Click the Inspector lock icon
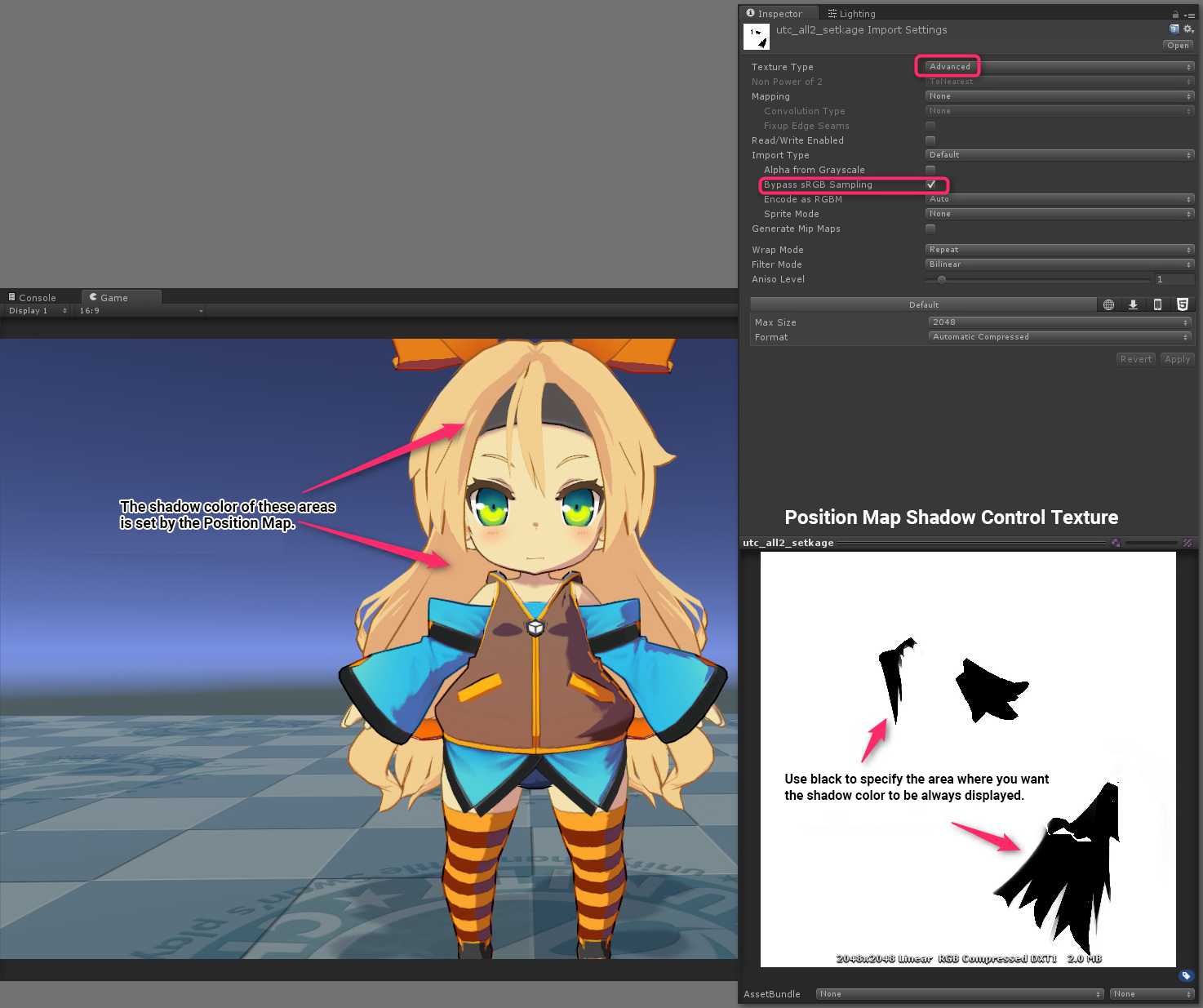 [1175, 14]
